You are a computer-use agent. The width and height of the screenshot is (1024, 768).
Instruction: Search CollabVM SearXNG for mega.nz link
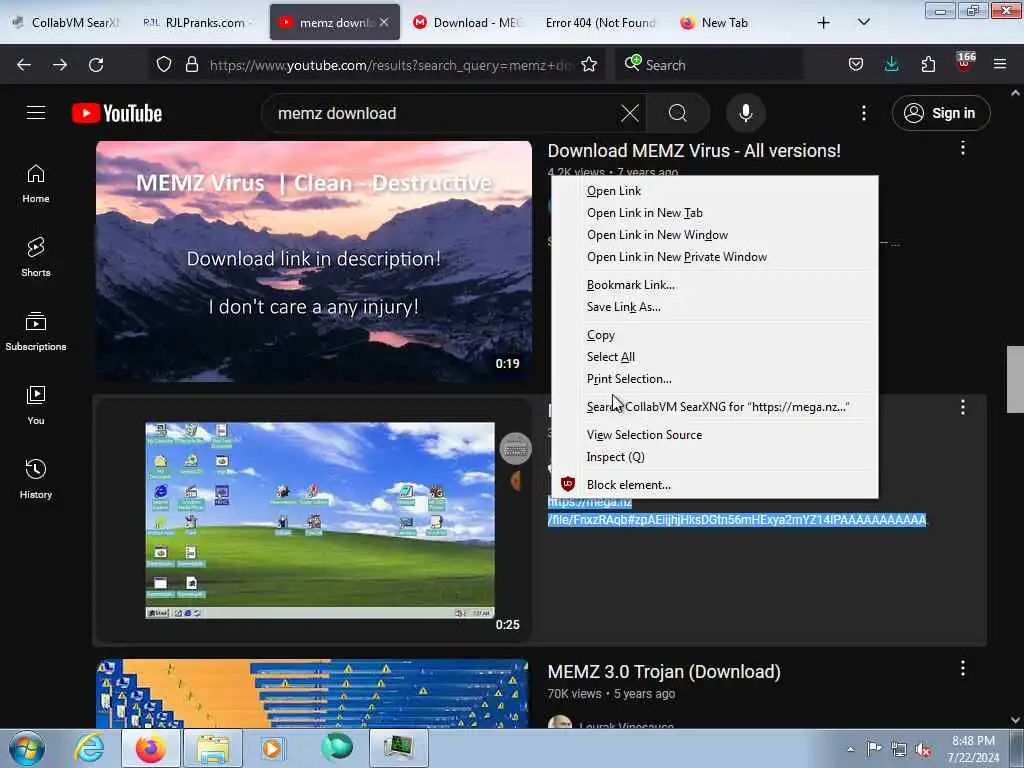(x=715, y=407)
